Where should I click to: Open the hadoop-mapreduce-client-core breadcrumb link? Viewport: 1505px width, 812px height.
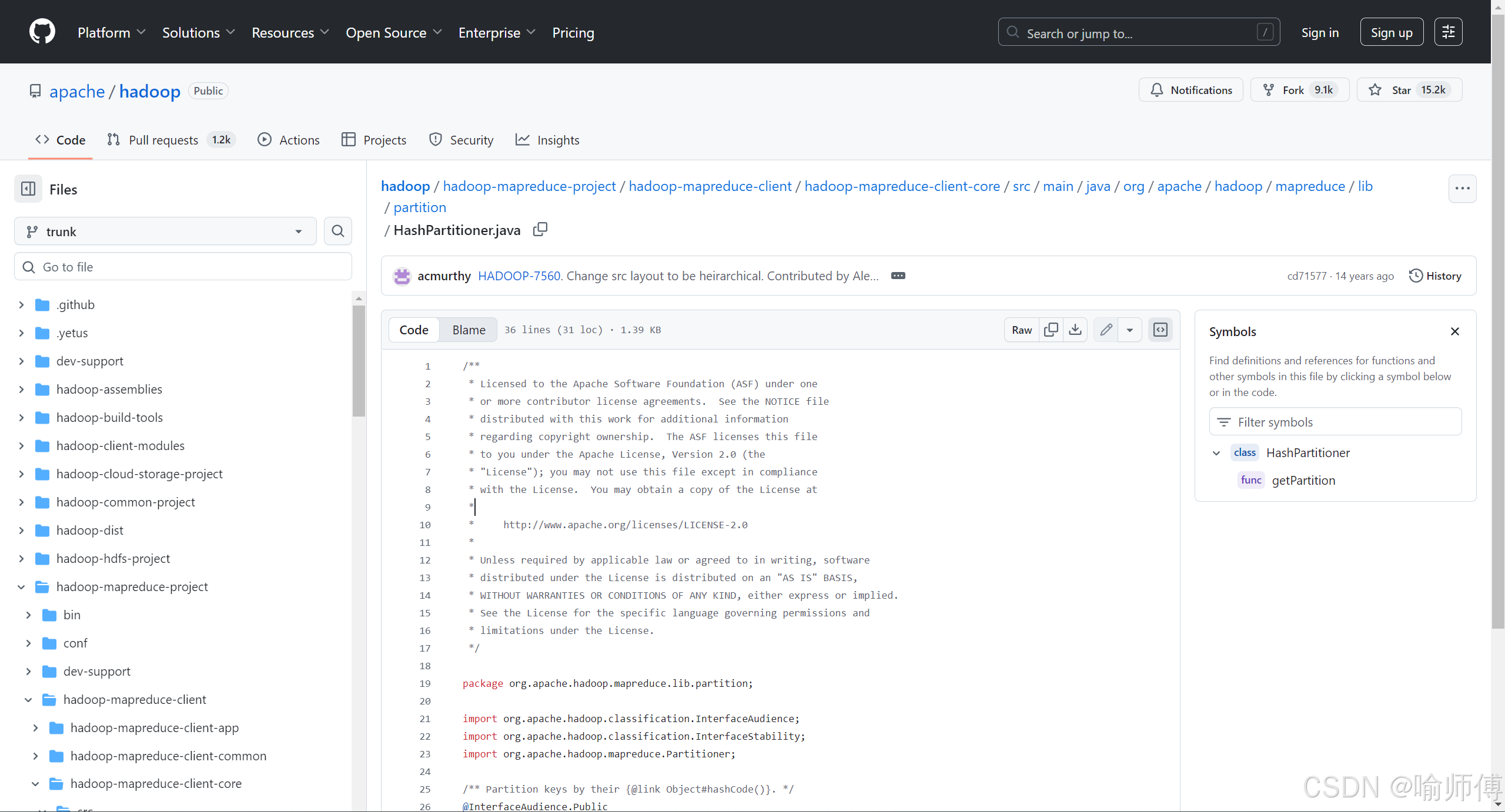[902, 186]
